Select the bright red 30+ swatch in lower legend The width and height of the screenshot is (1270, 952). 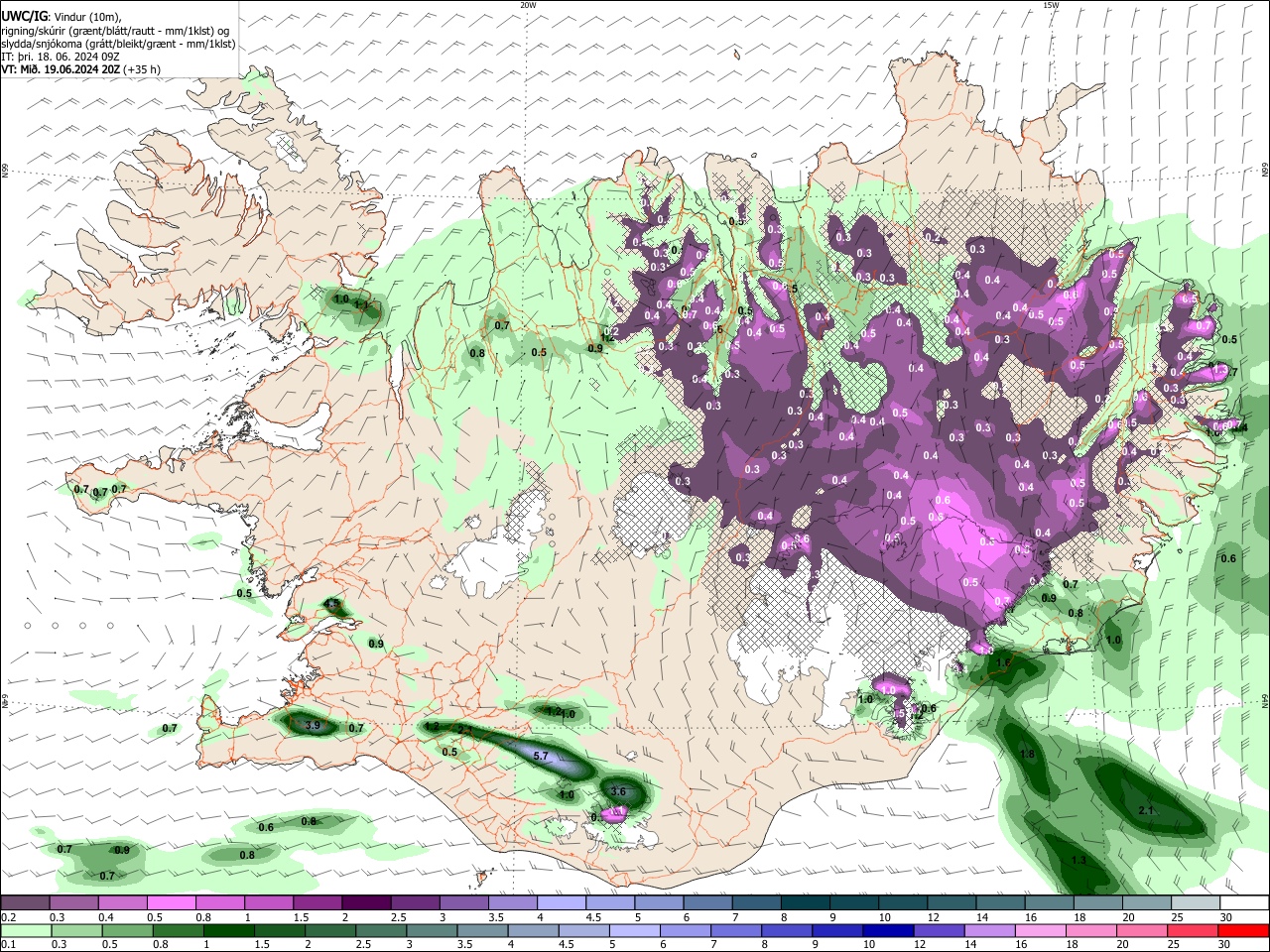click(x=1244, y=930)
